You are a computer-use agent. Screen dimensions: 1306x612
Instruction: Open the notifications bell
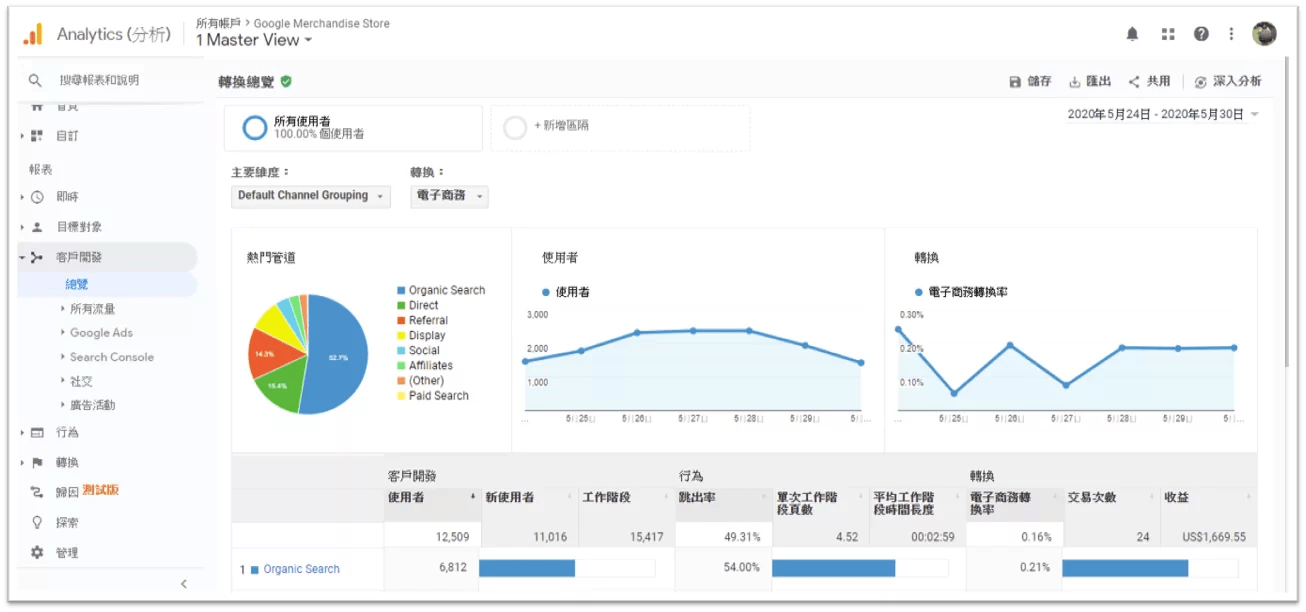tap(1132, 34)
